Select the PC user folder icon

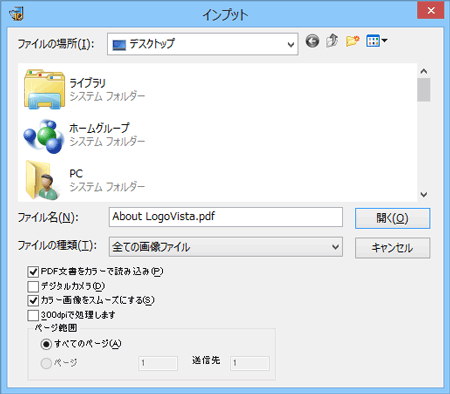click(43, 181)
